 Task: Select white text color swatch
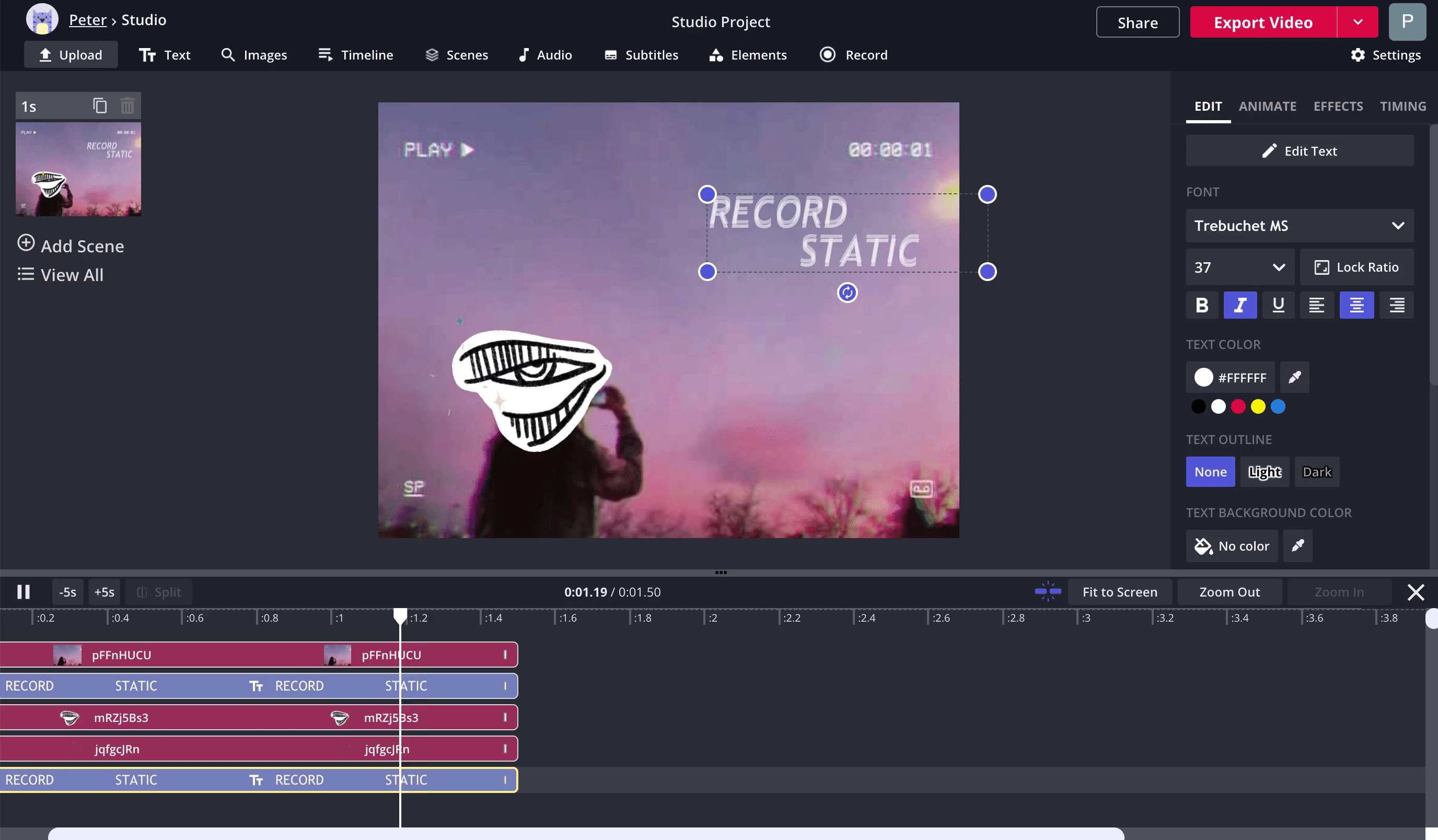pos(1218,406)
